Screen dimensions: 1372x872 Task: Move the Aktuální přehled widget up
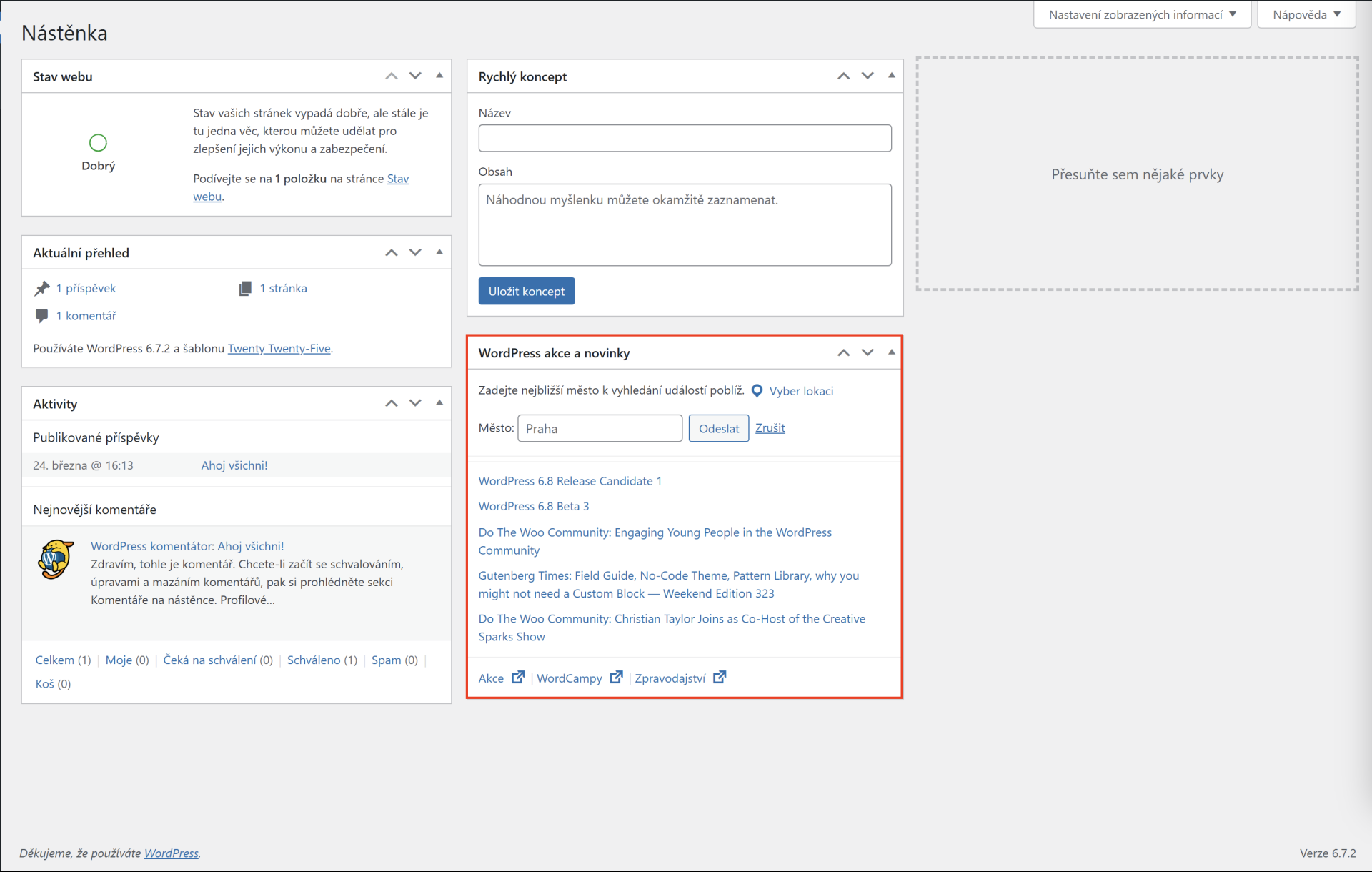(391, 252)
